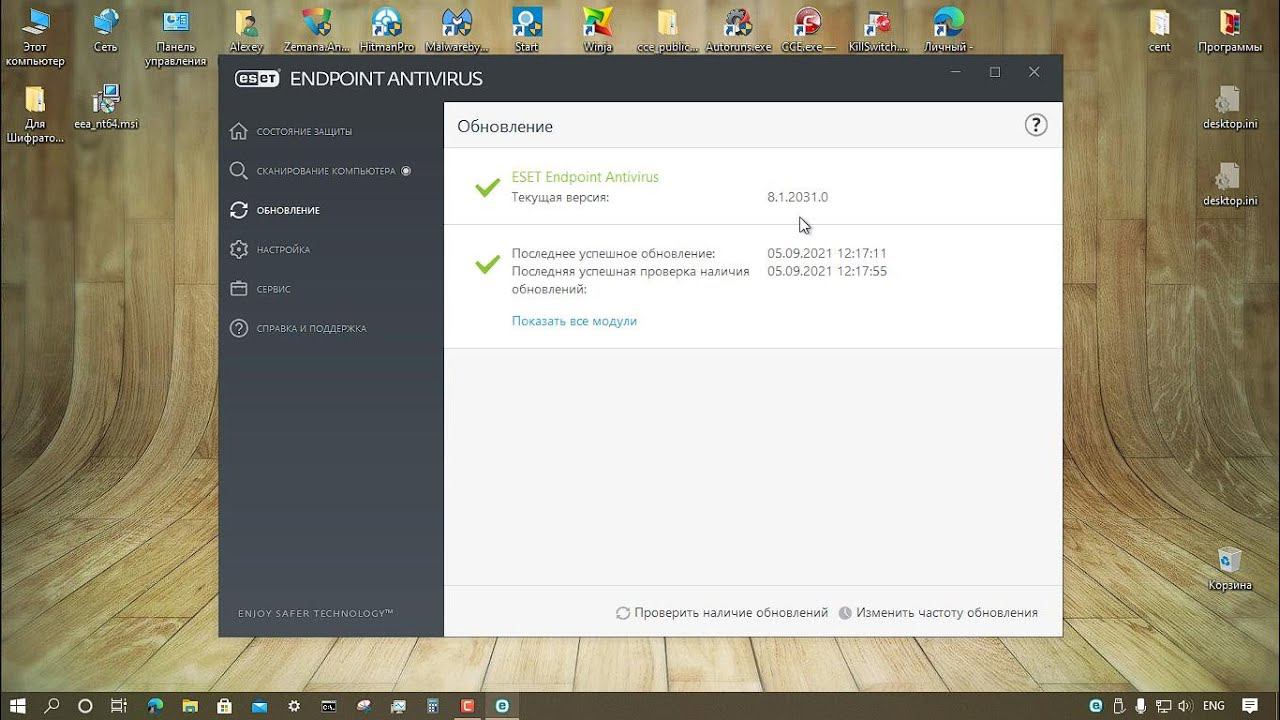Open the notification center icon
The width and height of the screenshot is (1280, 720).
point(1249,706)
